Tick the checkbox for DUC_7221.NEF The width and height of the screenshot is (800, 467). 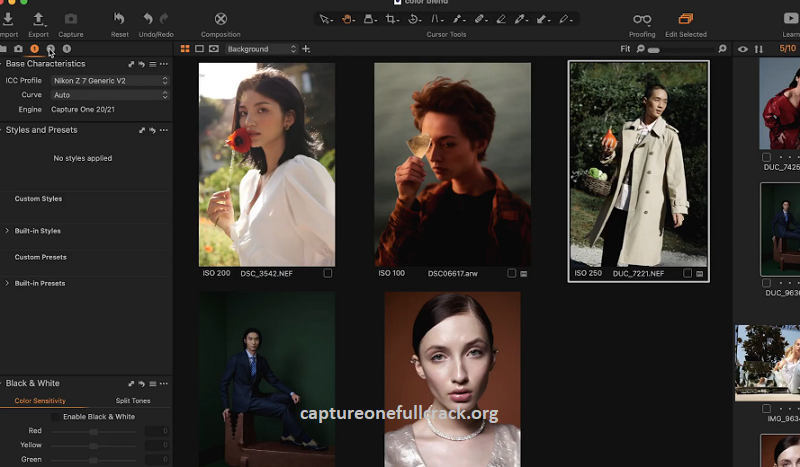tap(687, 274)
